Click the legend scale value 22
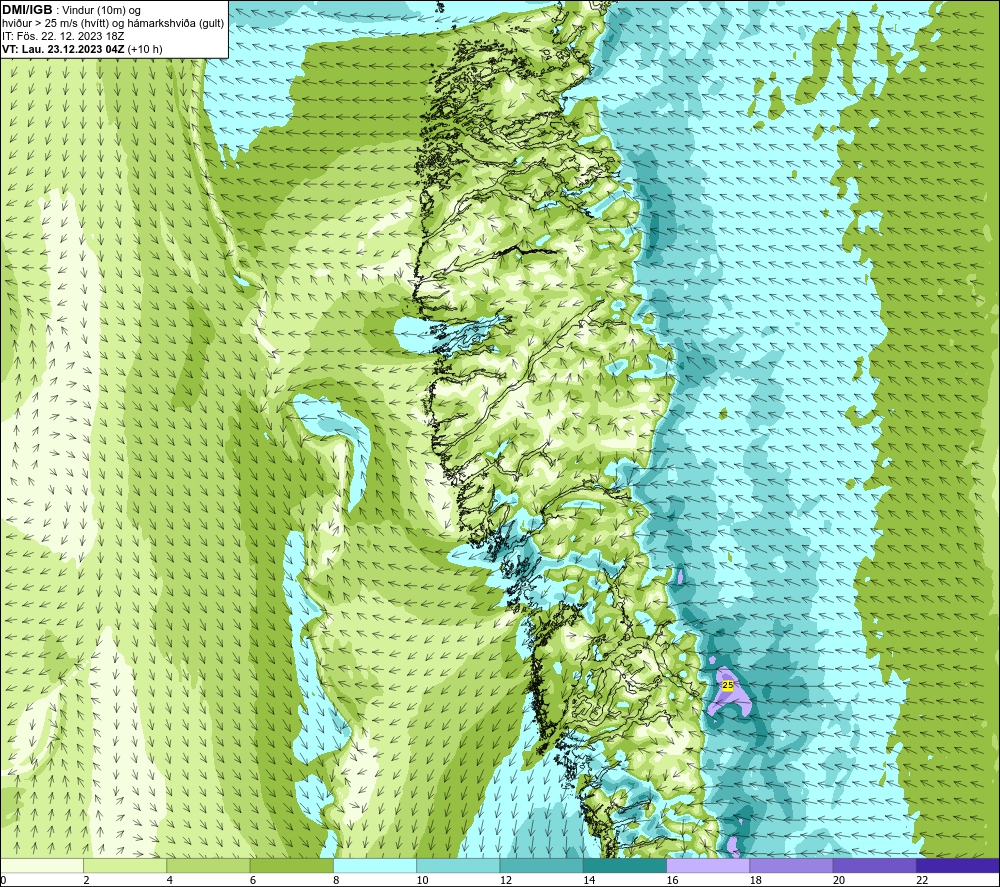Viewport: 1000px width, 887px height. pos(922,881)
